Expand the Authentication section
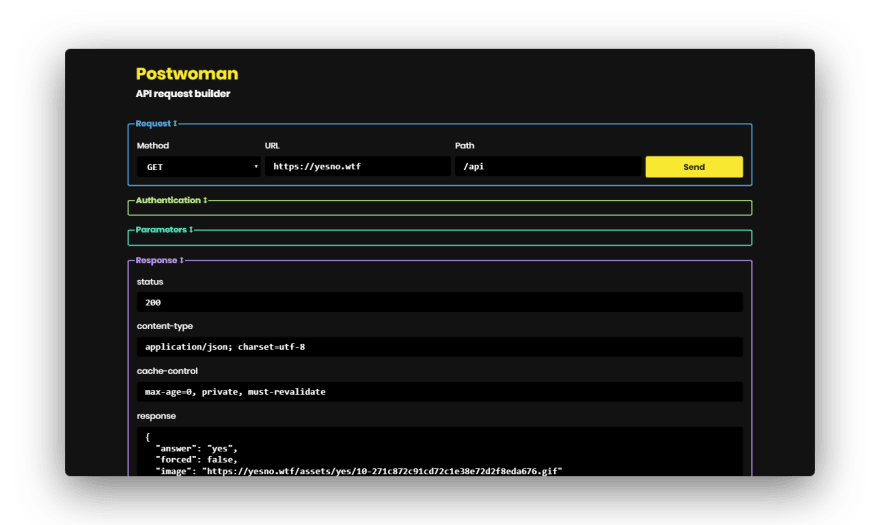Image resolution: width=880 pixels, height=525 pixels. pyautogui.click(x=205, y=200)
